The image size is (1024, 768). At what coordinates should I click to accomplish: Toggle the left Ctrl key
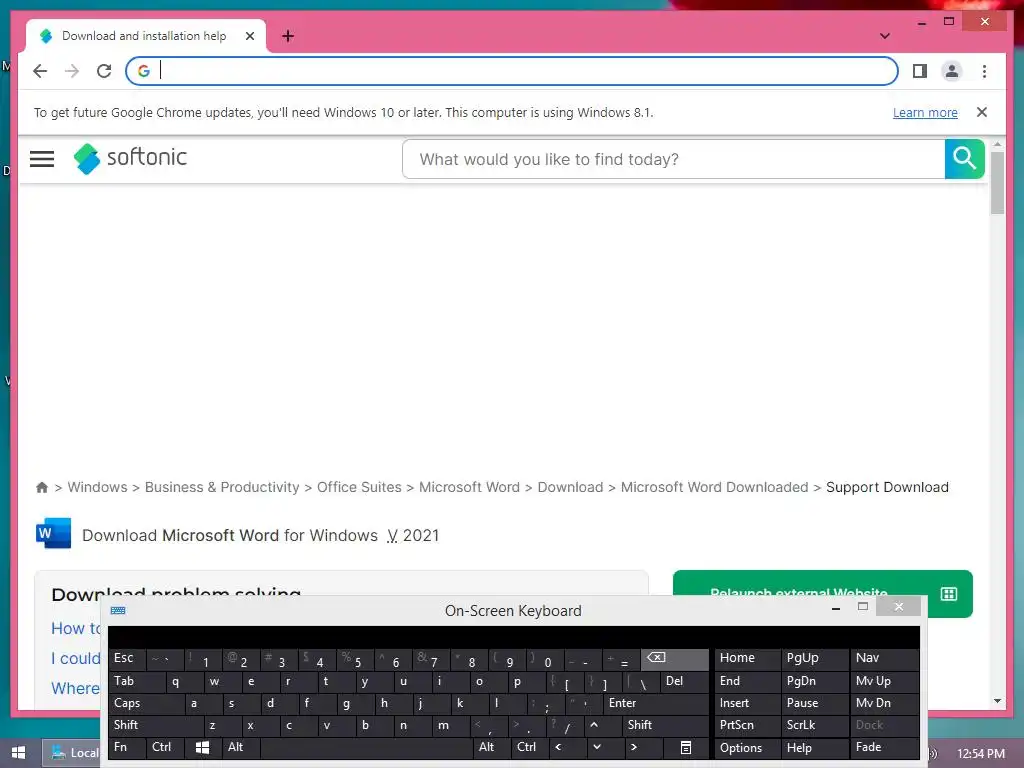click(x=166, y=747)
